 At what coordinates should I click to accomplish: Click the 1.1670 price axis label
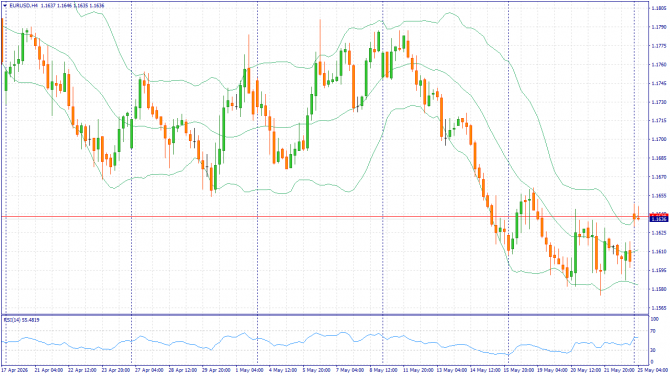pos(658,177)
